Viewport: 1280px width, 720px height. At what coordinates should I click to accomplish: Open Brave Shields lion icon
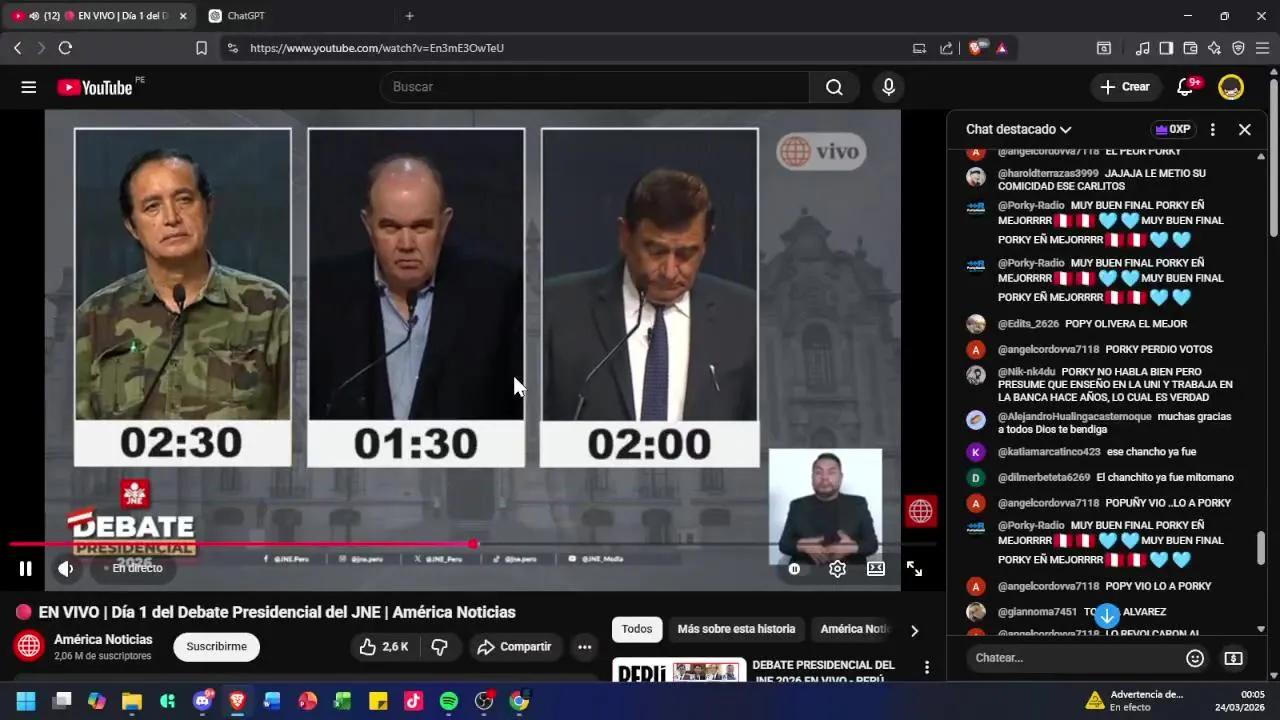click(x=975, y=48)
